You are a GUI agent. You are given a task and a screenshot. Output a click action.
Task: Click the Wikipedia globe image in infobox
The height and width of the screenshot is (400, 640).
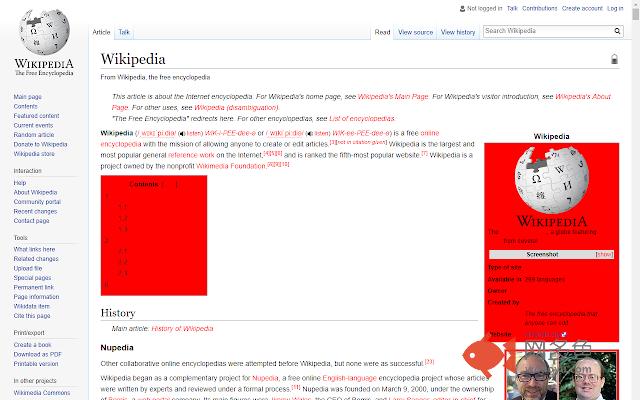point(551,180)
